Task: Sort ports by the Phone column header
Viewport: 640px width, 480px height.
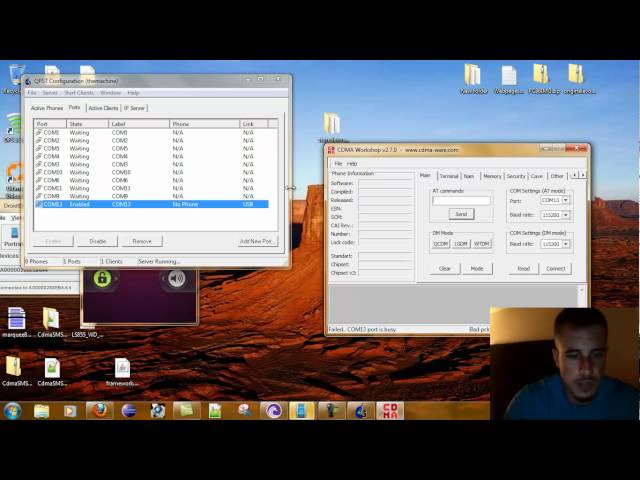Action: [x=204, y=124]
